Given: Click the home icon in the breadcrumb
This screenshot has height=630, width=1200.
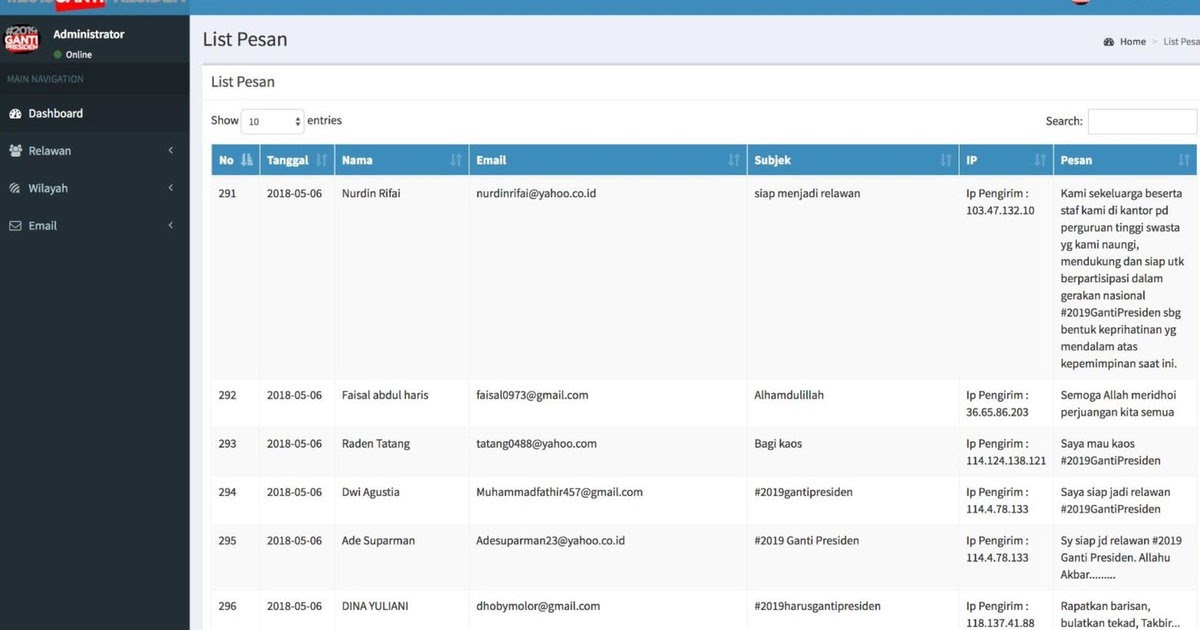Looking at the screenshot, I should (x=1108, y=41).
